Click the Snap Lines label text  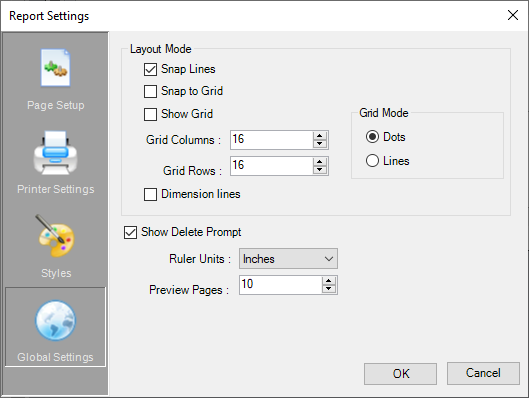pyautogui.click(x=188, y=69)
